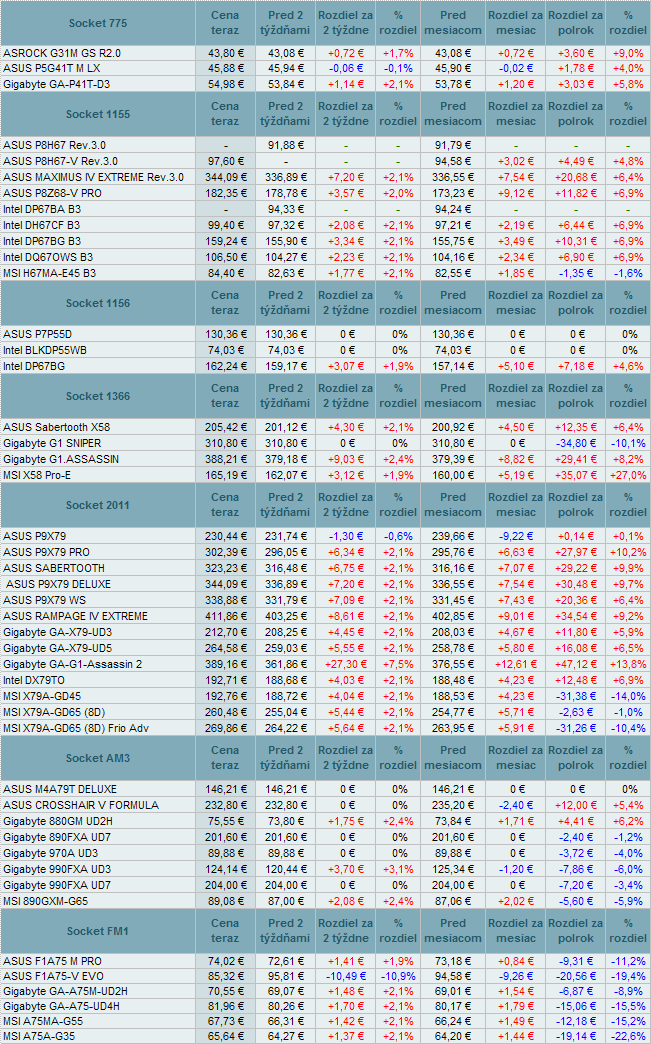
Task: Select the "Socket 2011" section header
Action: [98, 505]
